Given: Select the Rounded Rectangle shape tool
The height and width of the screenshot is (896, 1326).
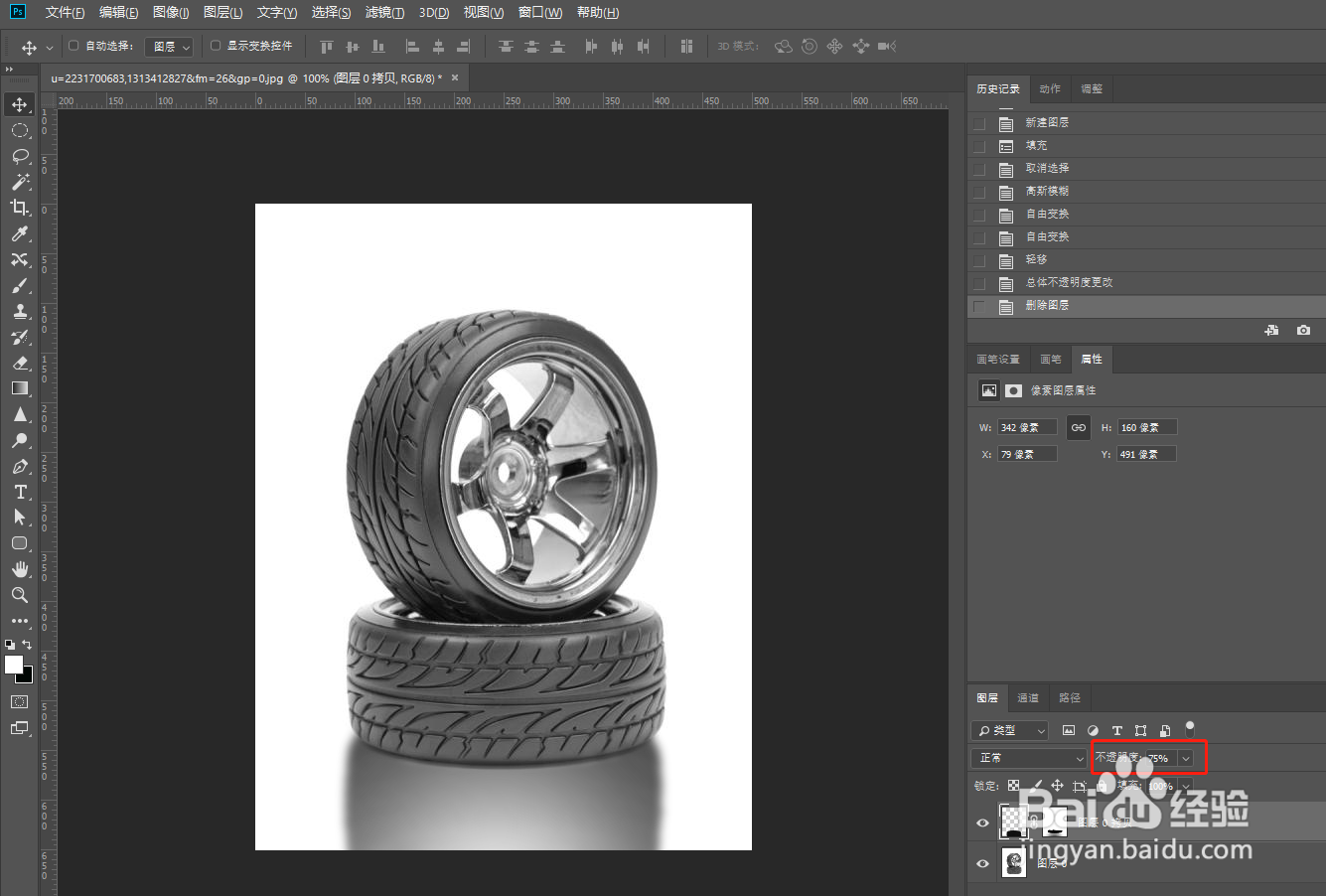Looking at the screenshot, I should click(x=20, y=543).
